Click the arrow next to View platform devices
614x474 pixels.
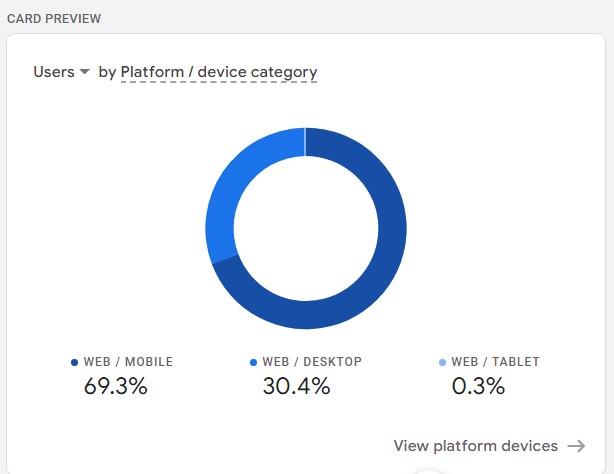pyautogui.click(x=576, y=446)
